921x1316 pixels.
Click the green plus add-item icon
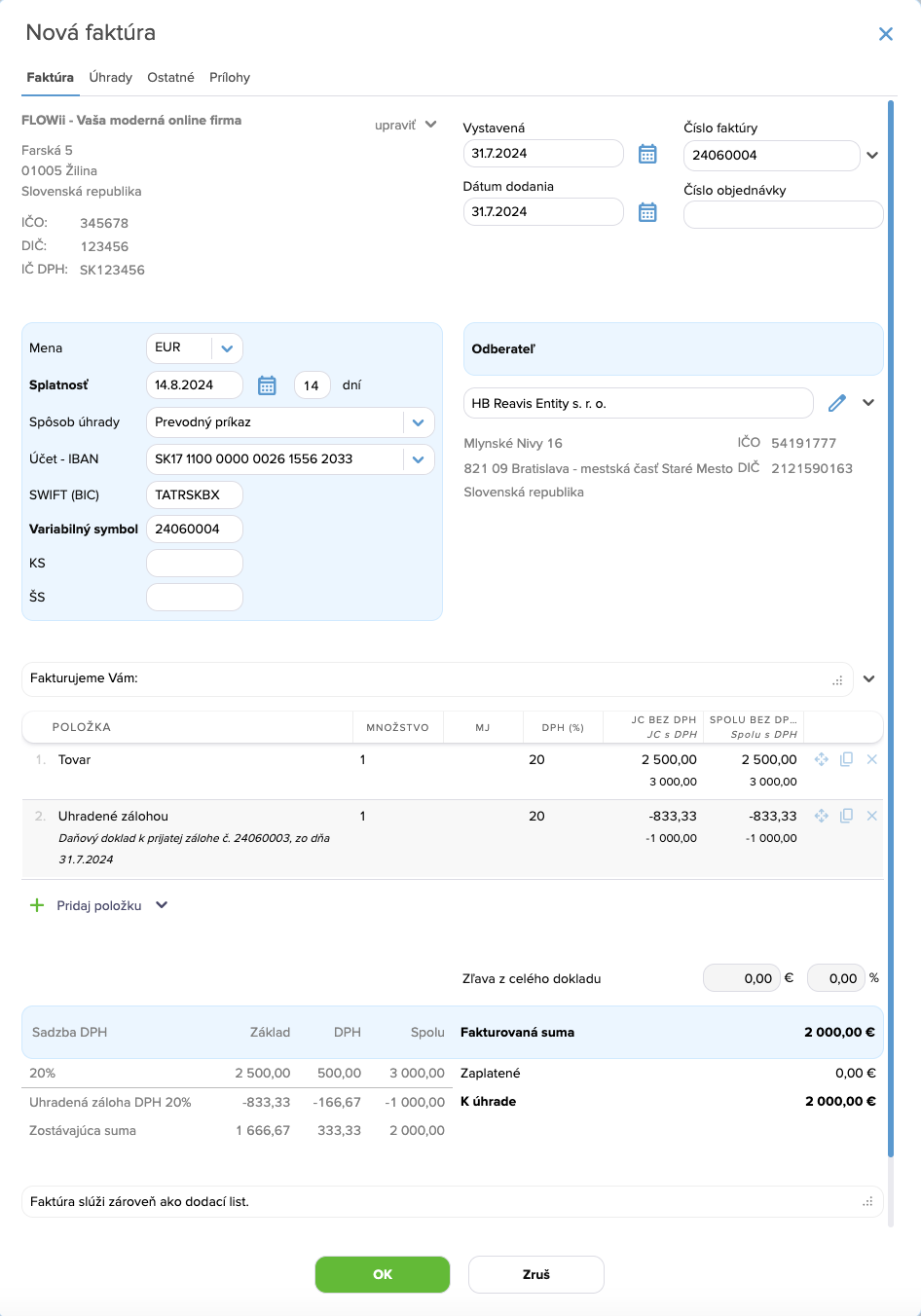pos(37,905)
